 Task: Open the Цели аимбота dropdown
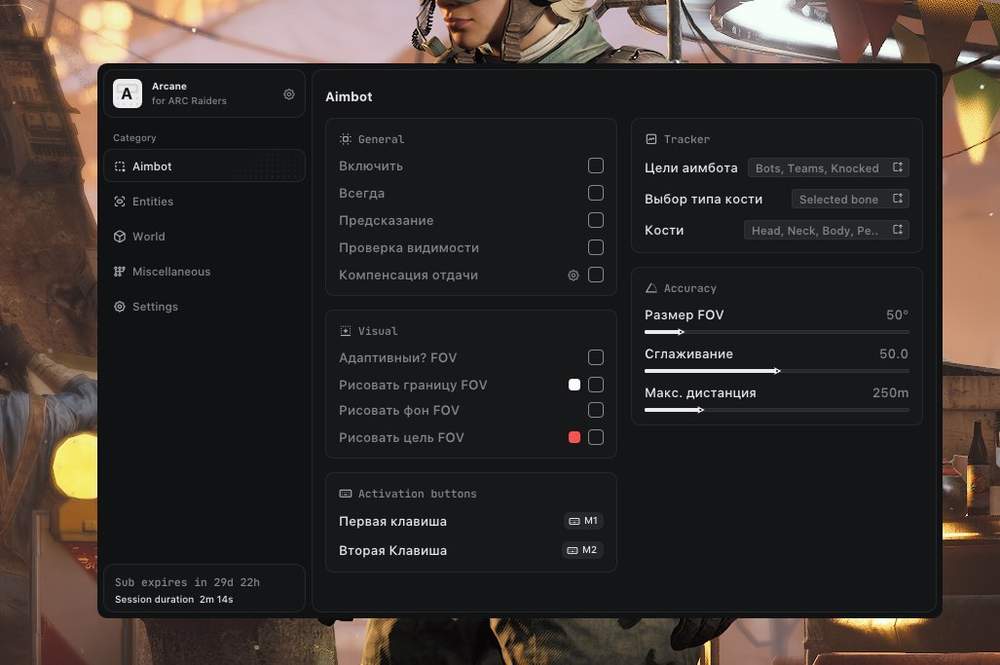[828, 168]
